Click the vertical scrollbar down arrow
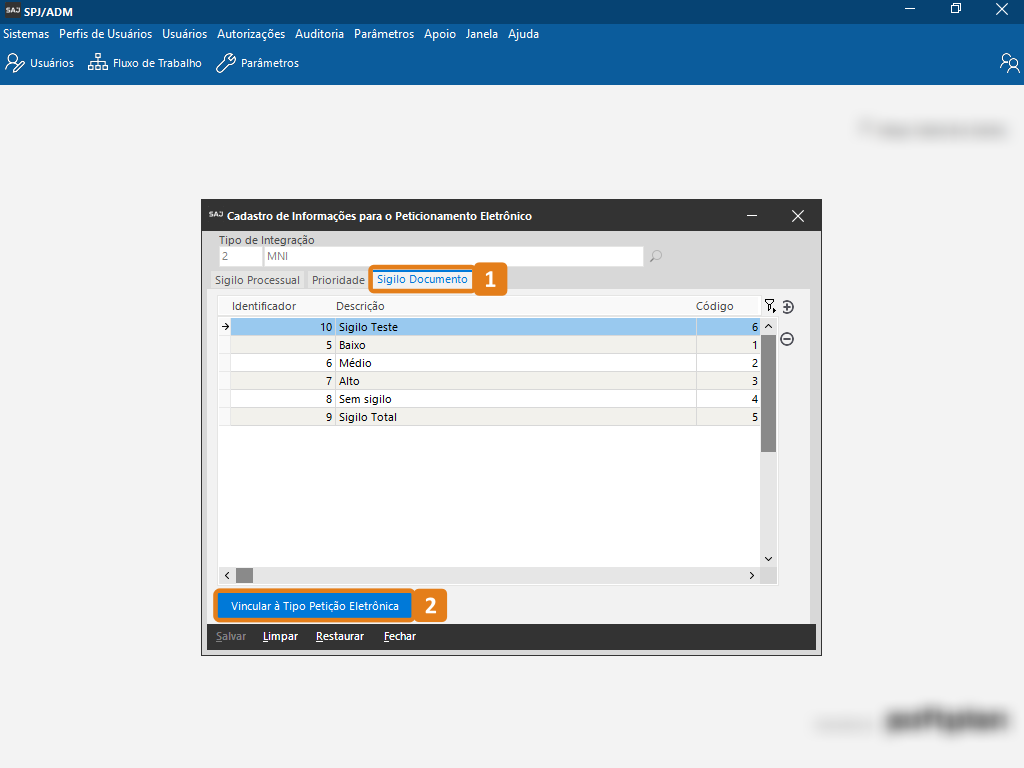This screenshot has width=1024, height=768. pos(768,559)
